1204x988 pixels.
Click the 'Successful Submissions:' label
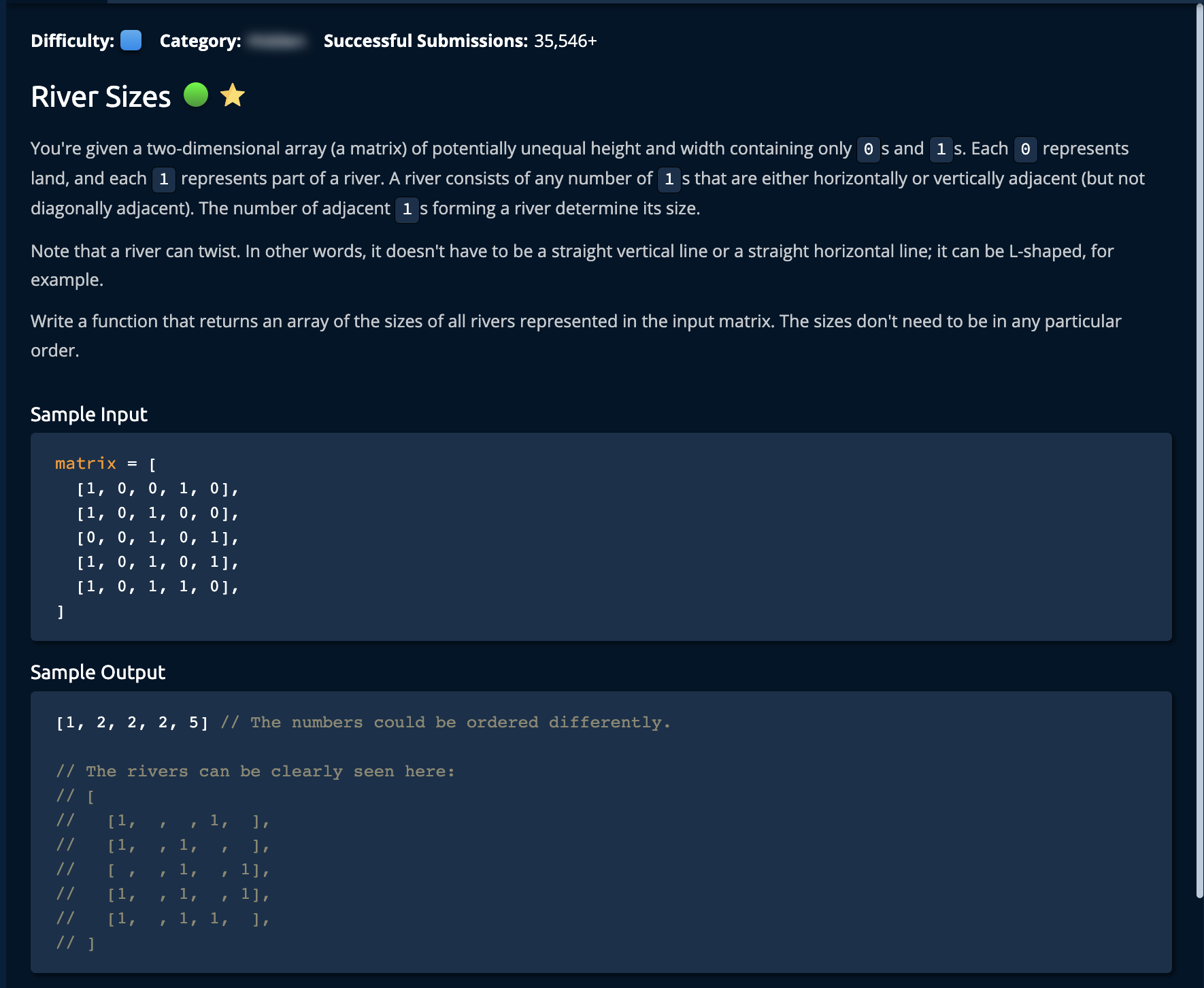pos(425,42)
